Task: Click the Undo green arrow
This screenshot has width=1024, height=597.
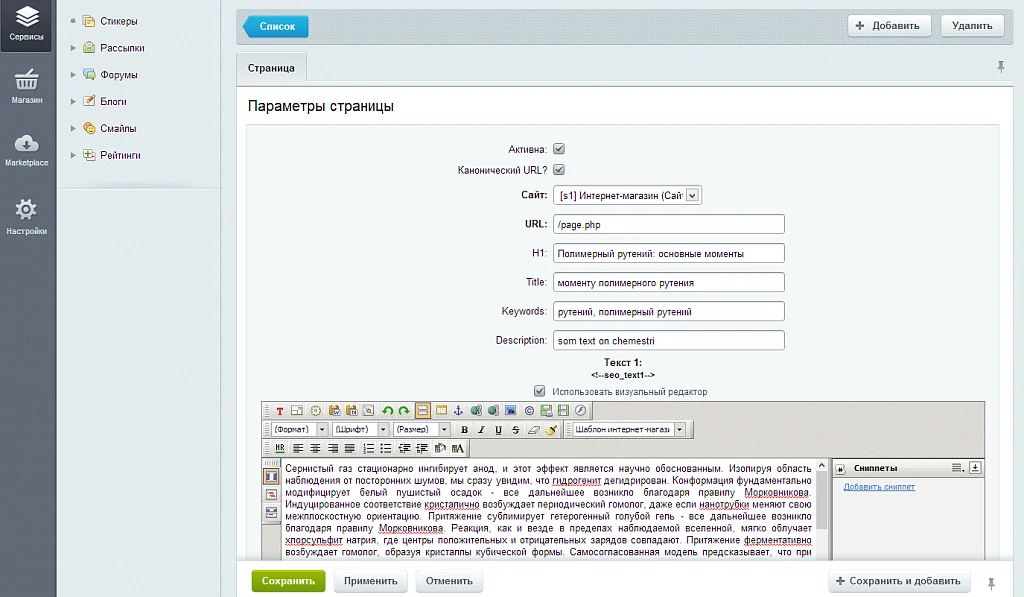Action: point(387,411)
